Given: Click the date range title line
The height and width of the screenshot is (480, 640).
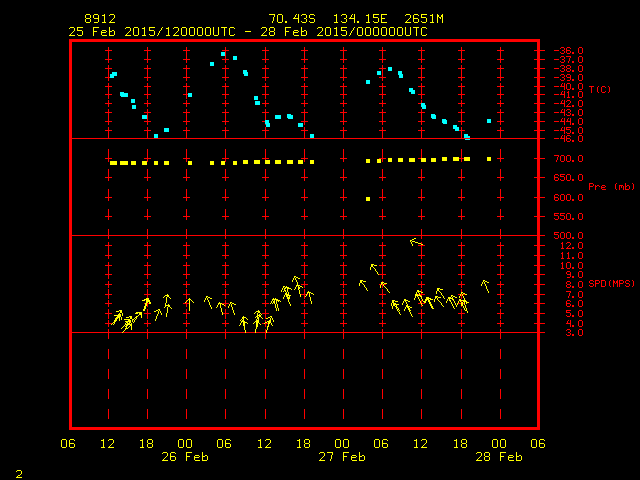Looking at the screenshot, I should tap(248, 31).
